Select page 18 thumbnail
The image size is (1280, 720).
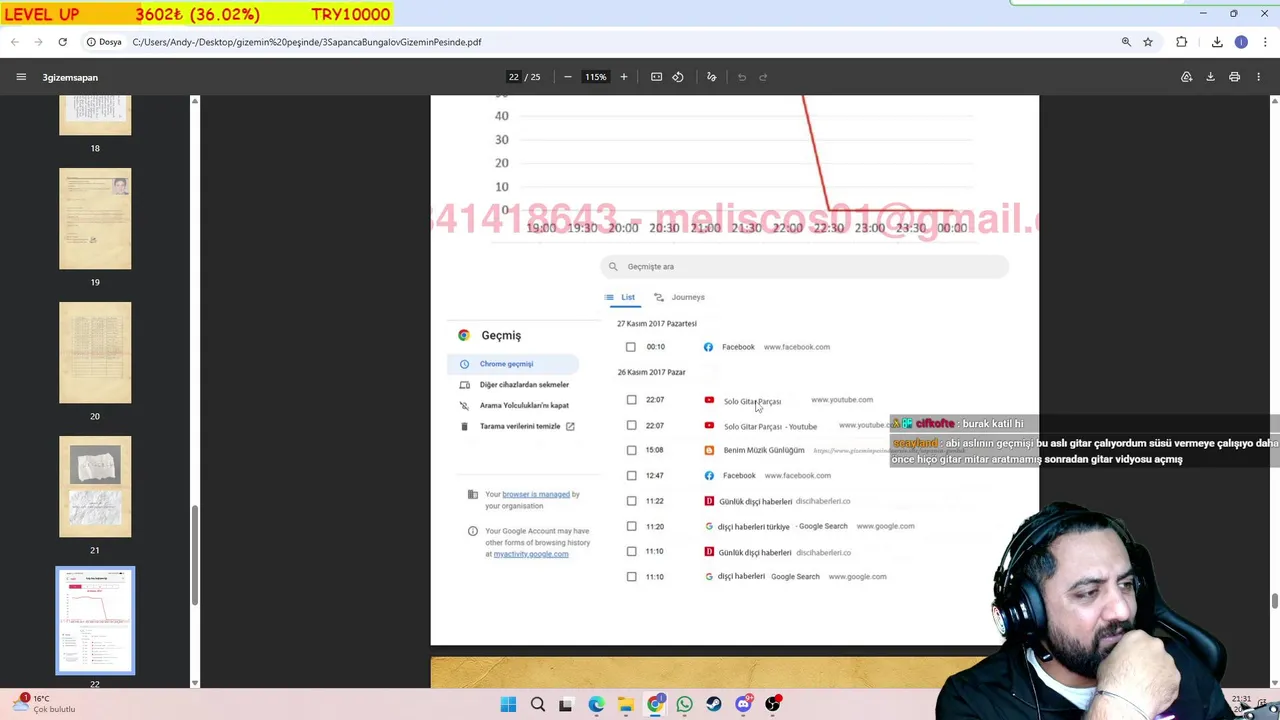(x=95, y=116)
